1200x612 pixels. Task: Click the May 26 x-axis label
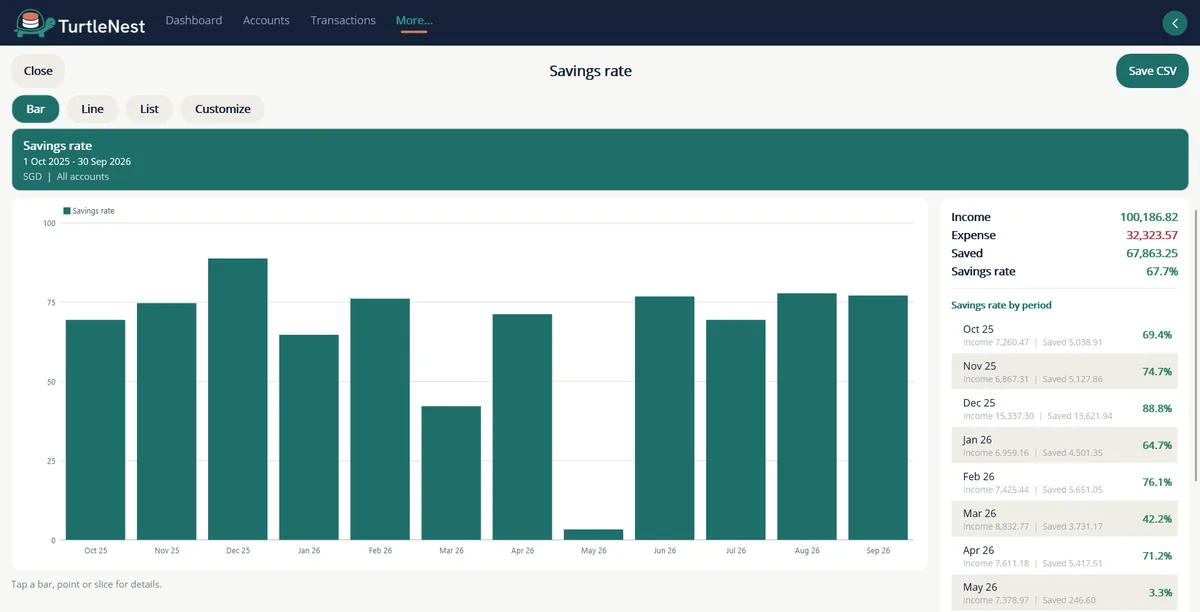click(593, 551)
